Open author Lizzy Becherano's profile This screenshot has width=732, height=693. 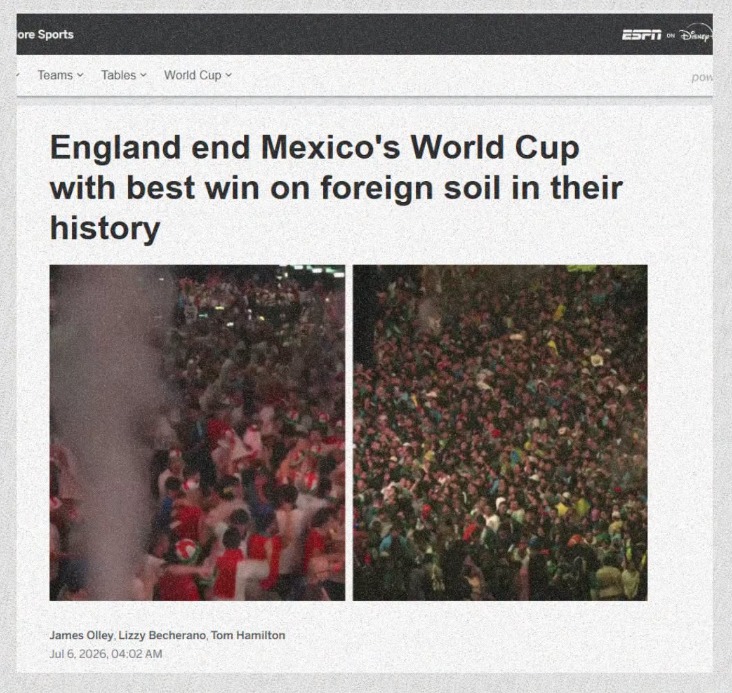162,635
